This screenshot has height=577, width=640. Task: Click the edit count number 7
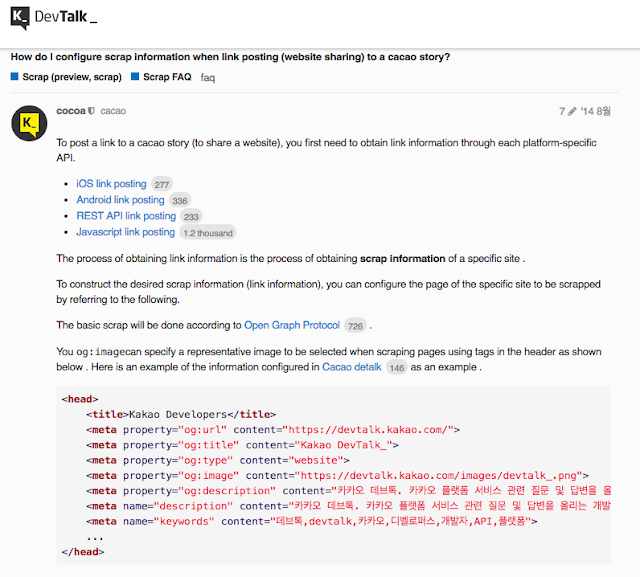tap(562, 111)
